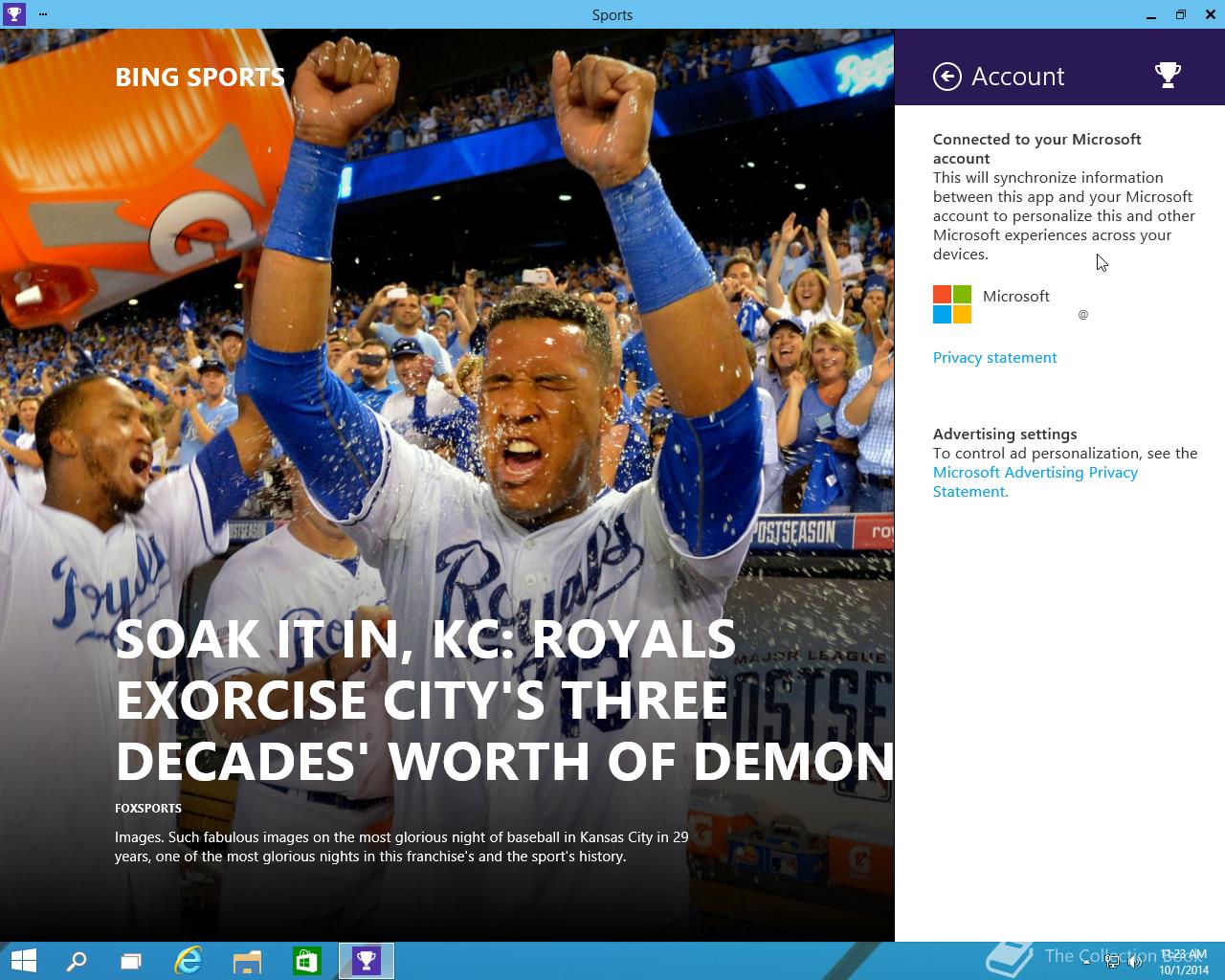Close the Sports window
The width and height of the screenshot is (1225, 980).
1210,14
